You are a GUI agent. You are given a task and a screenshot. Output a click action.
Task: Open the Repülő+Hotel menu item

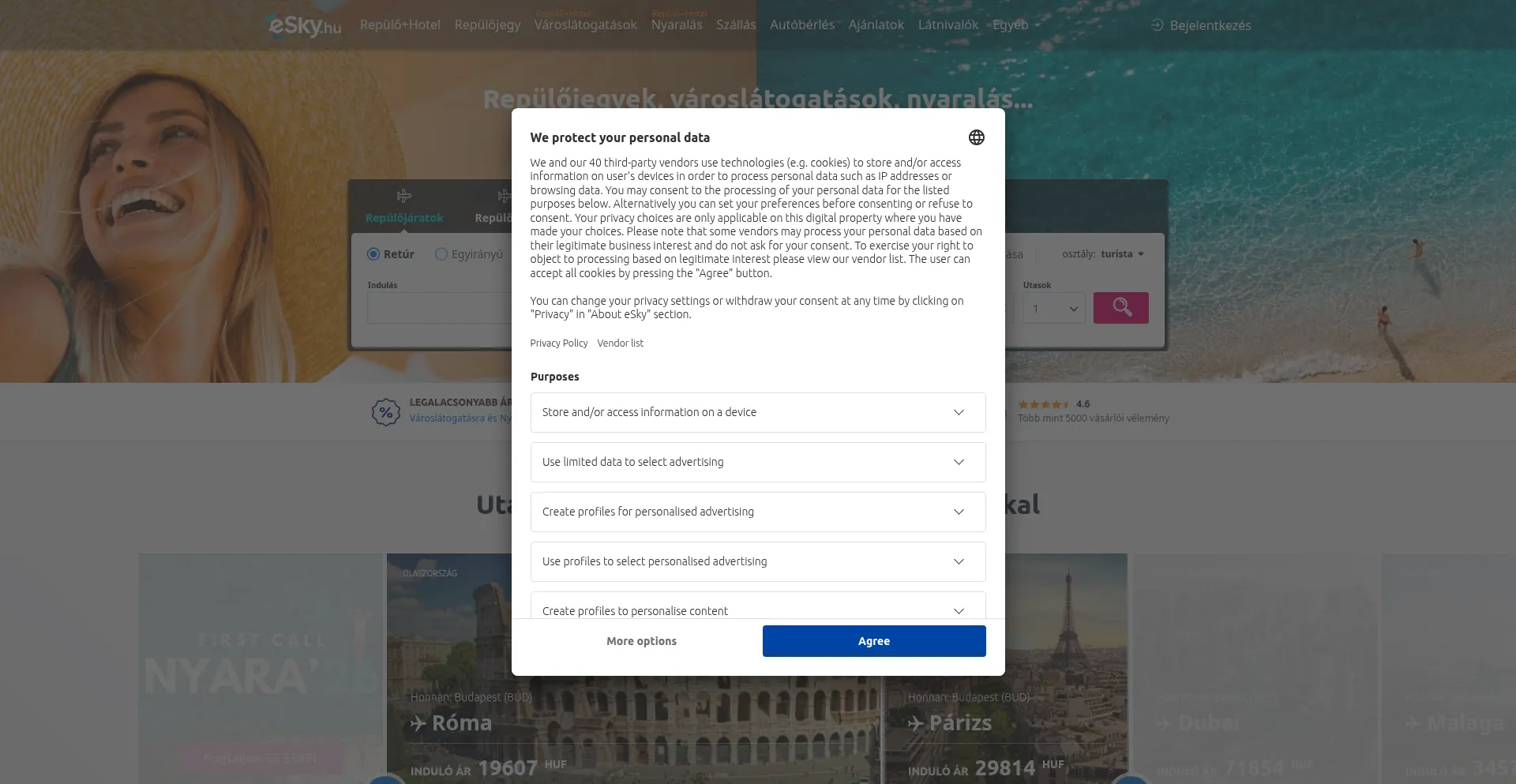tap(400, 25)
